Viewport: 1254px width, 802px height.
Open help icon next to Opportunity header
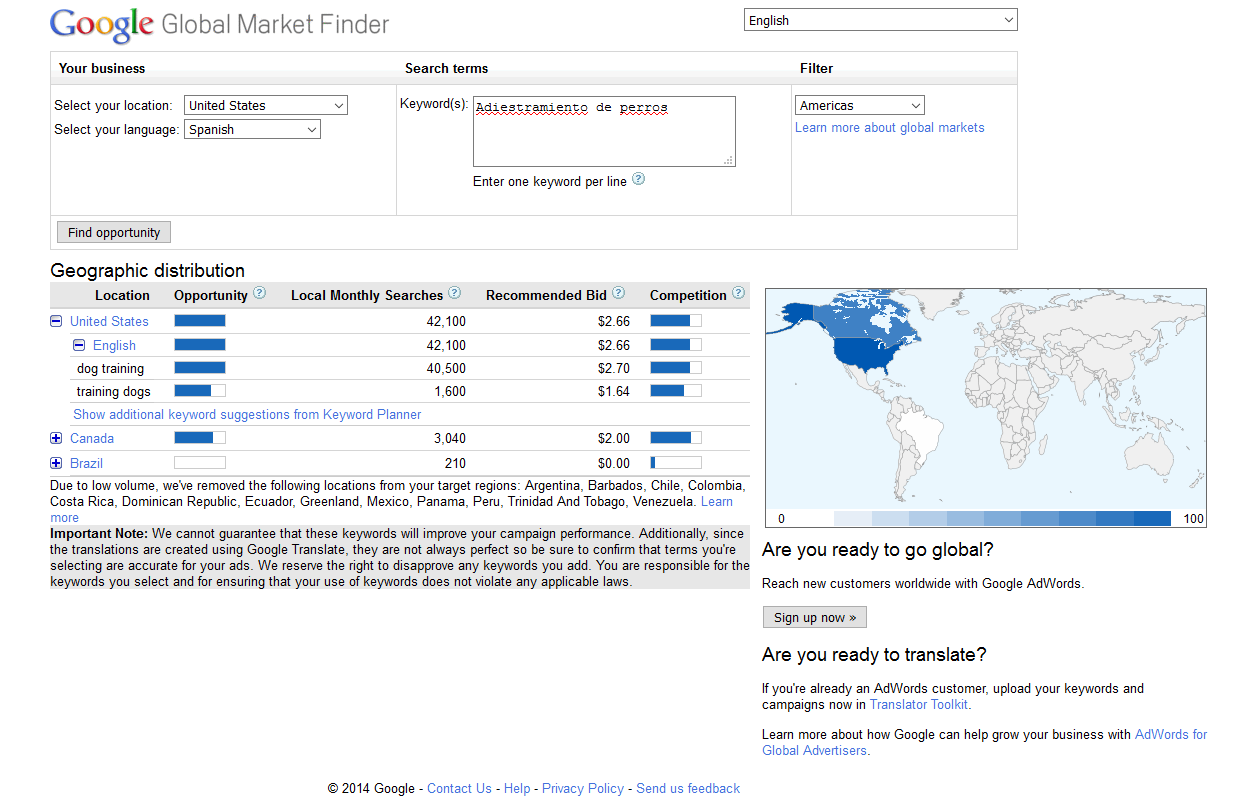[x=259, y=293]
